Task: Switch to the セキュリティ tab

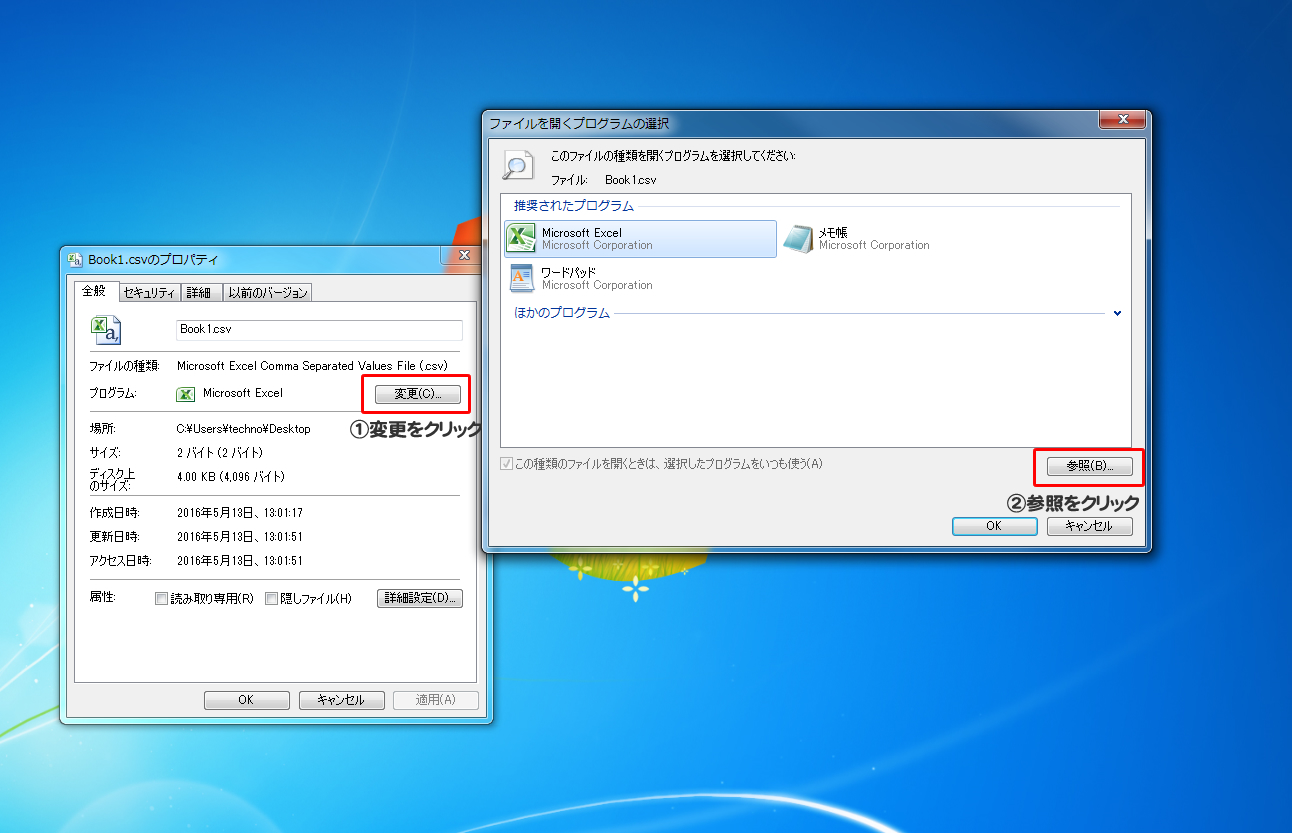Action: (x=150, y=293)
